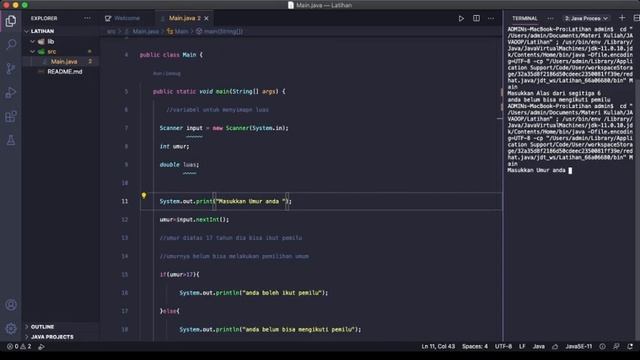Open the Explorer view in activity bar

click(11, 21)
